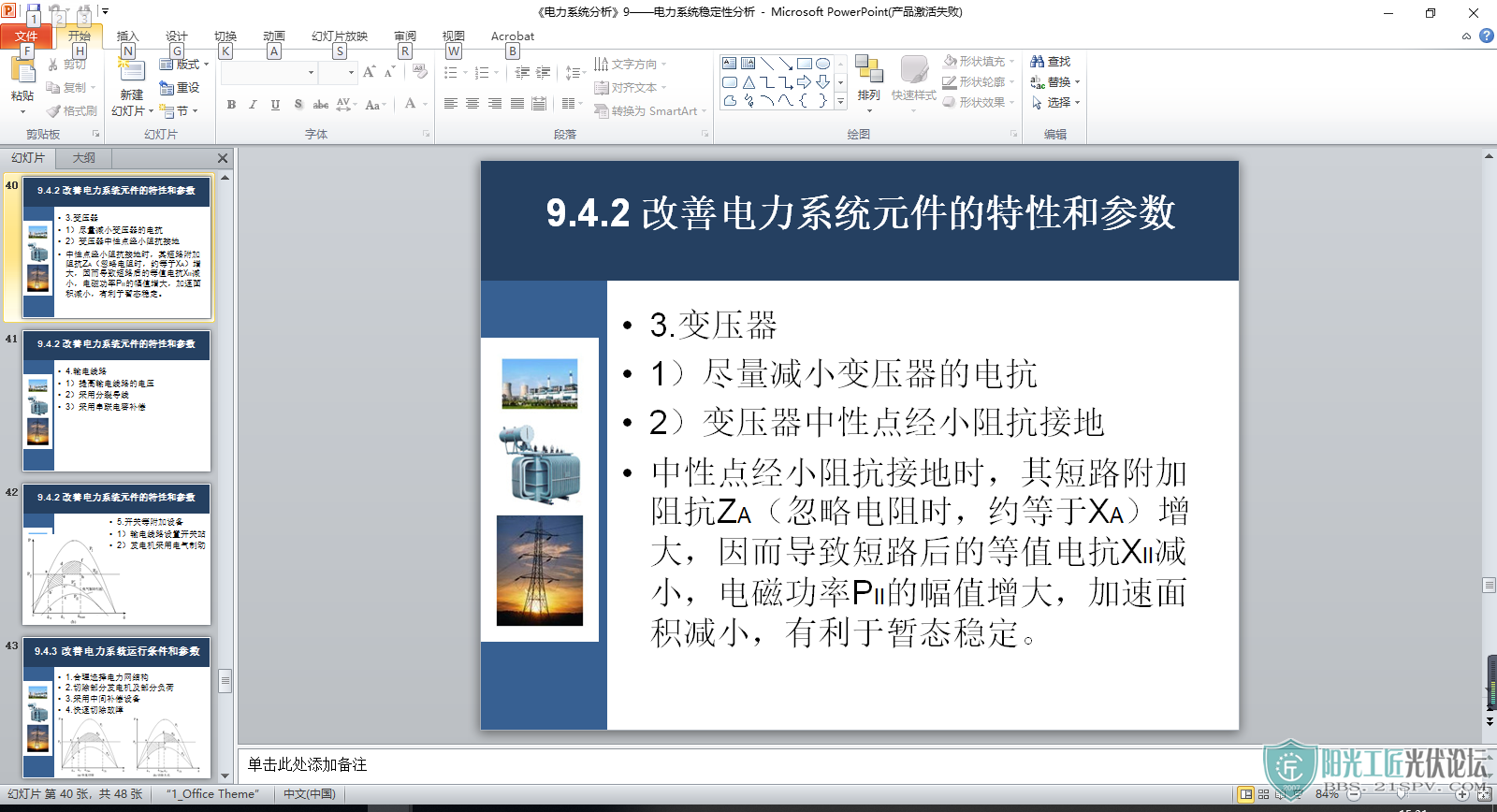Open the Design (设计) ribbon tab
Viewport: 1497px width, 812px height.
coord(177,36)
